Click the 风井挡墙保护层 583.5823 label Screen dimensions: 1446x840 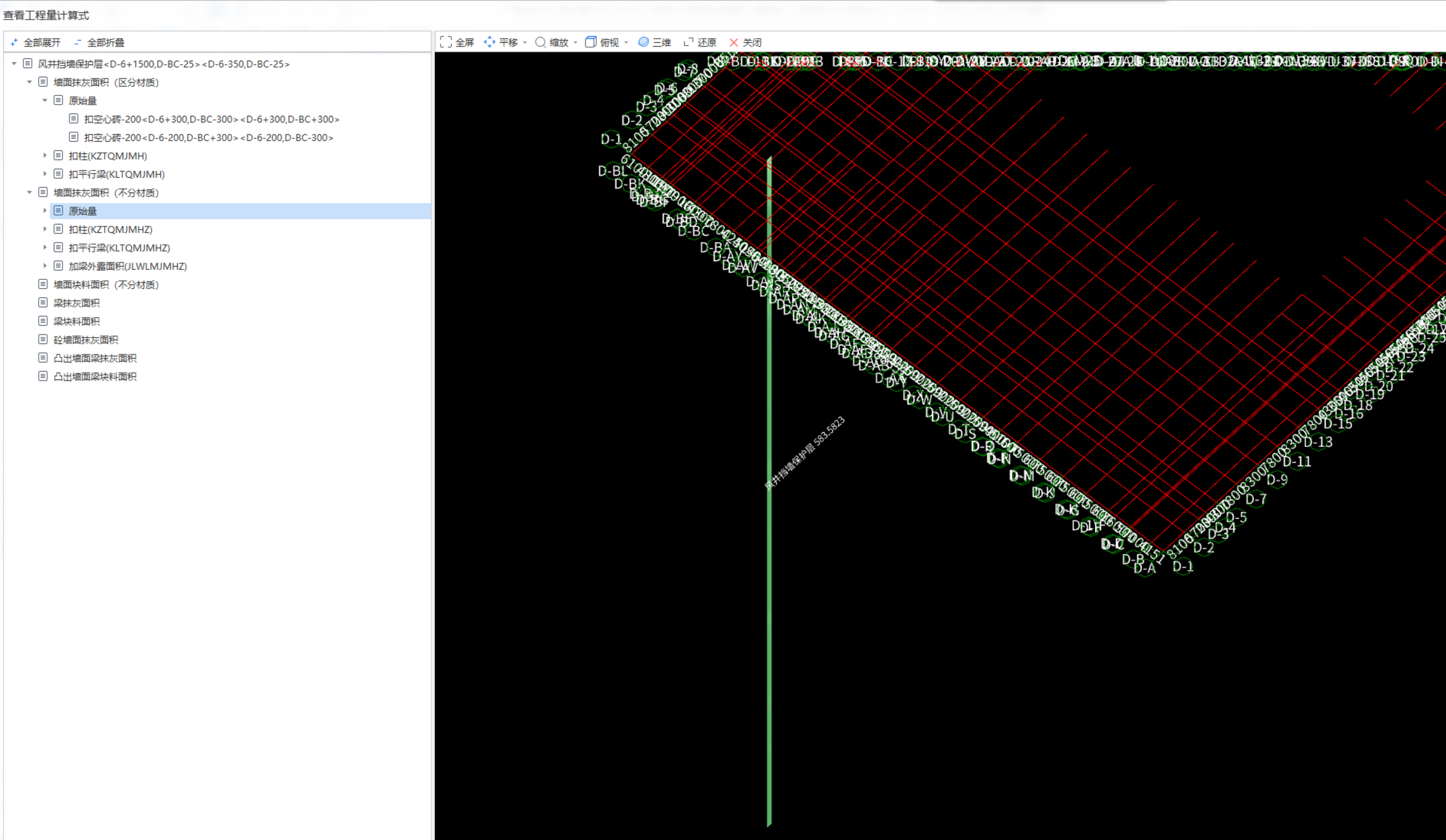tap(804, 453)
